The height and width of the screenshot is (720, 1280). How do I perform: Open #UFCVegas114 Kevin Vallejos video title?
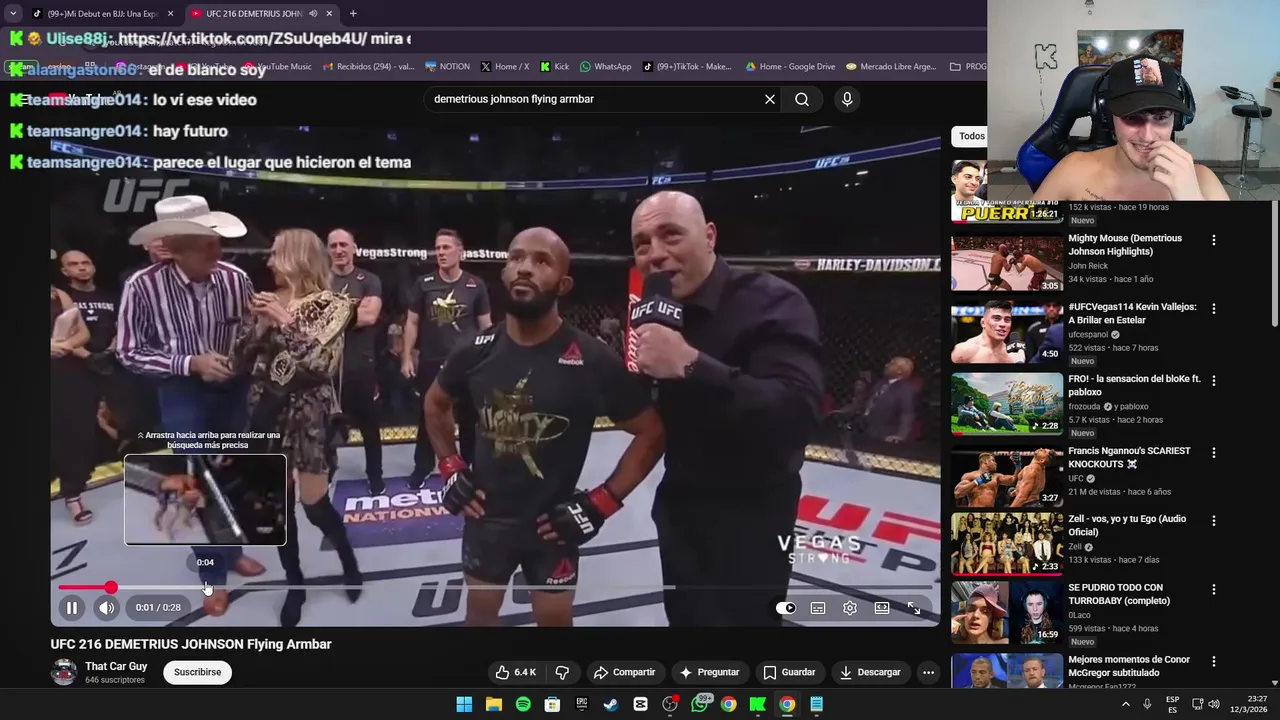click(x=1132, y=313)
